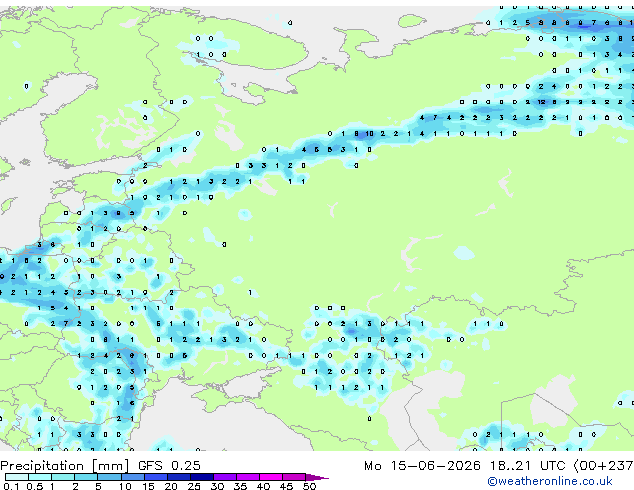Select the 30–35 mm legend swatch

(225, 477)
